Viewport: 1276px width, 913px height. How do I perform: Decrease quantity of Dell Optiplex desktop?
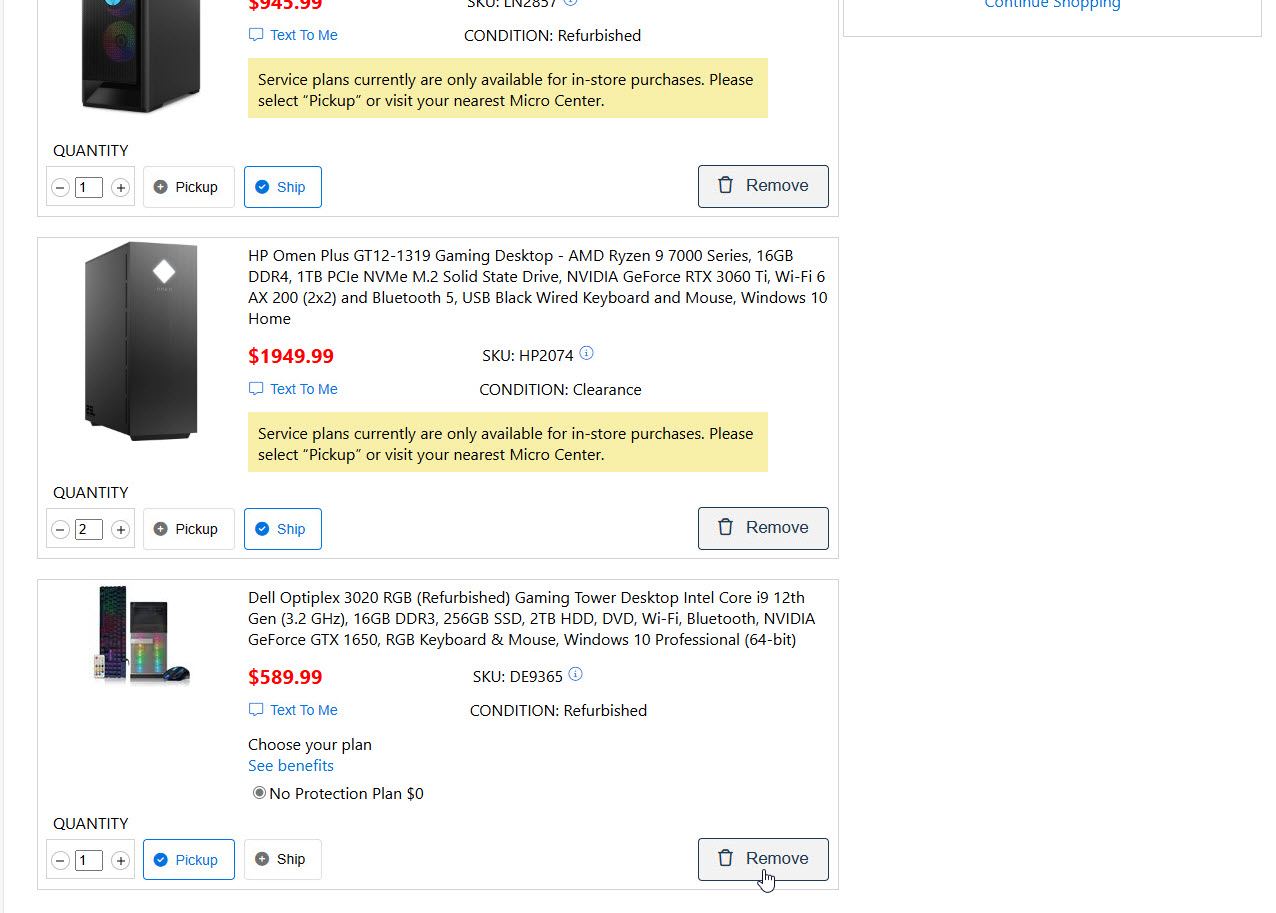tap(60, 861)
